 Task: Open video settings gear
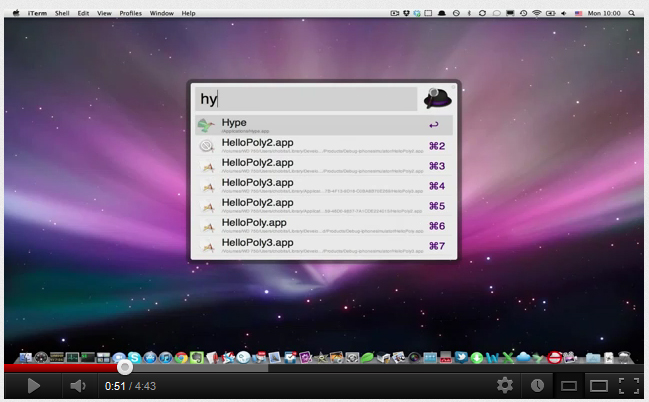(505, 385)
